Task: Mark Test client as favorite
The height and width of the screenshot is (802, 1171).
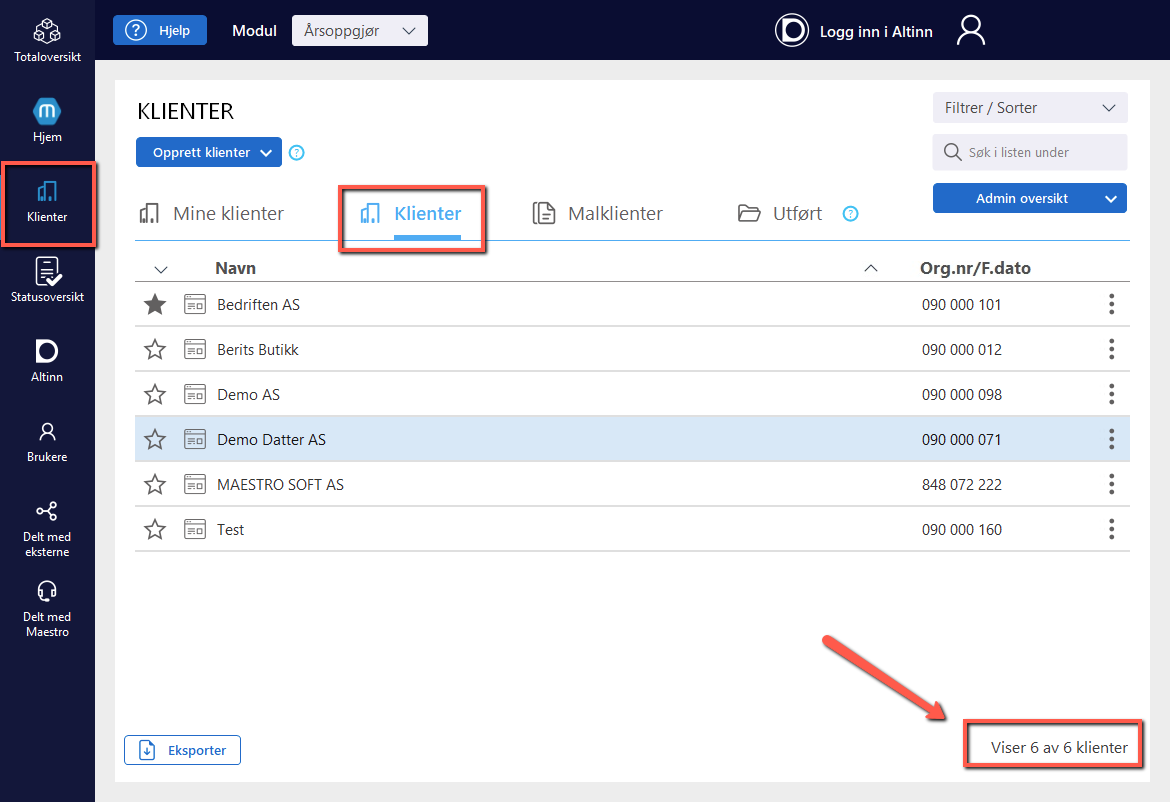Action: click(155, 529)
